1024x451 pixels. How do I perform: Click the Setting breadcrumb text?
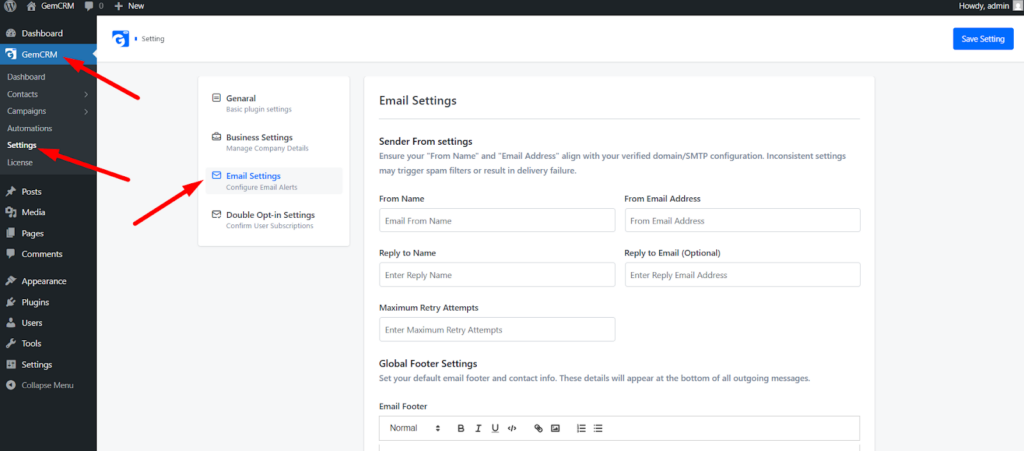coord(153,39)
